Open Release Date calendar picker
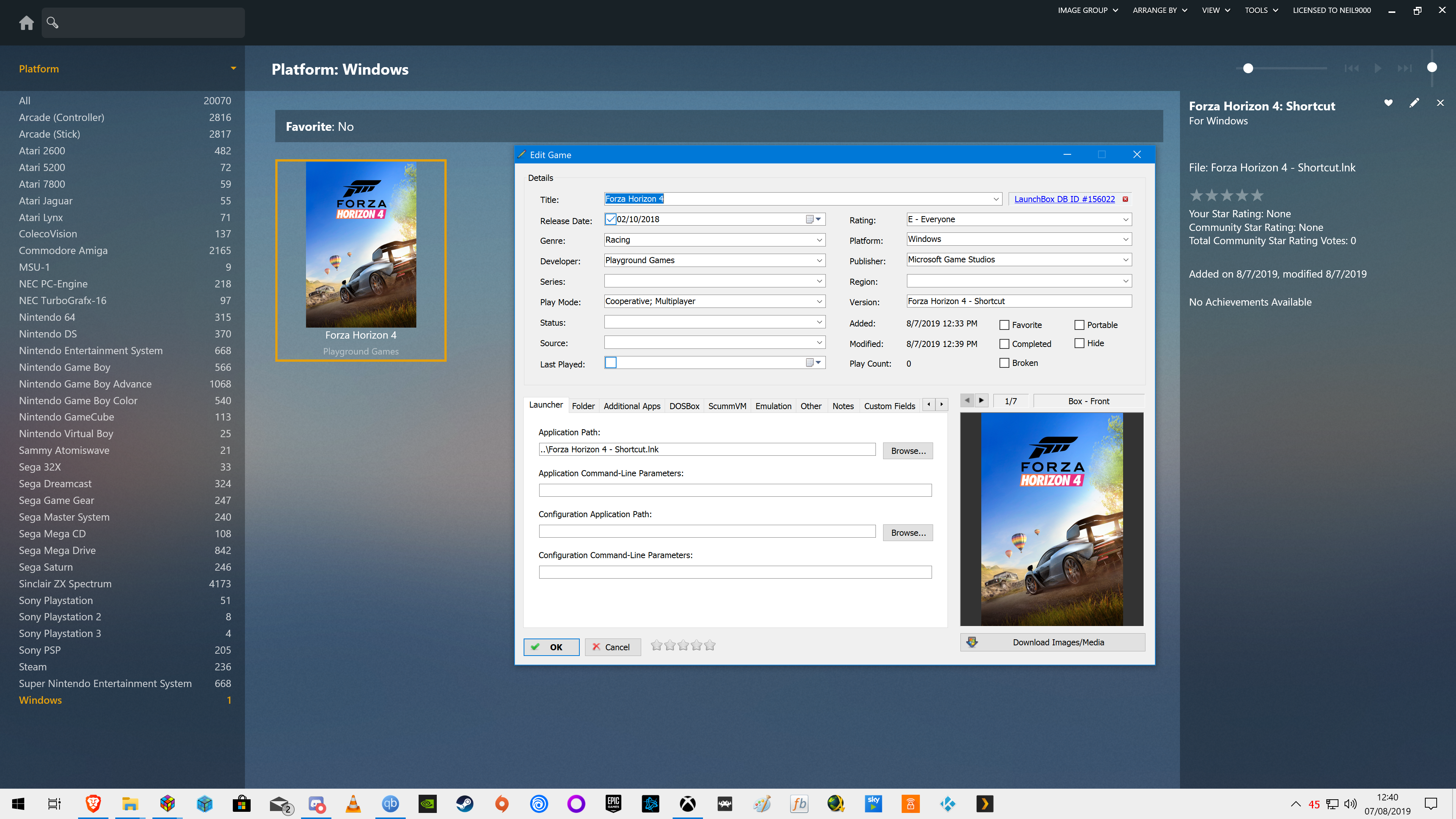This screenshot has height=819, width=1456. [813, 219]
